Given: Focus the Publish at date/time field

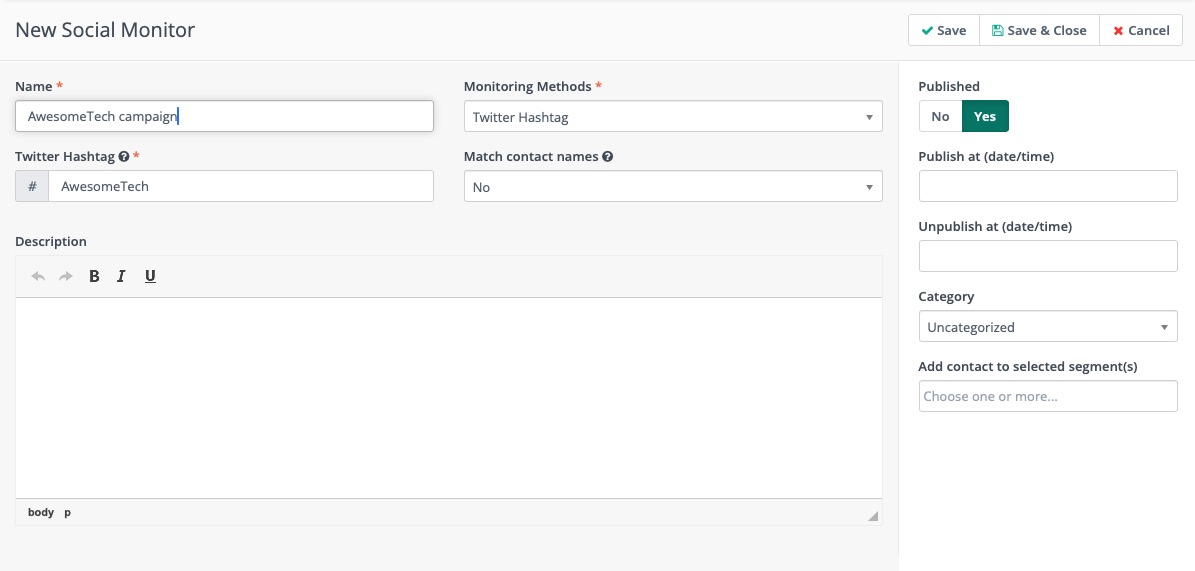Looking at the screenshot, I should point(1047,186).
